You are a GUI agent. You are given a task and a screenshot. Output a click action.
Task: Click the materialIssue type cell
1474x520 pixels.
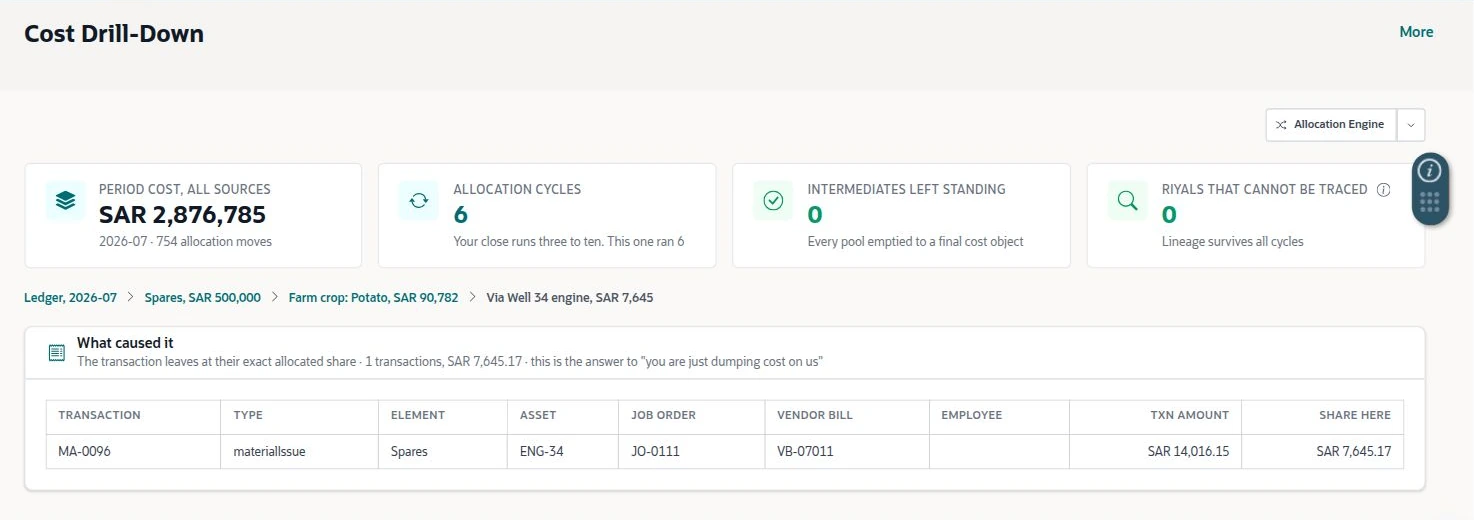(x=299, y=451)
